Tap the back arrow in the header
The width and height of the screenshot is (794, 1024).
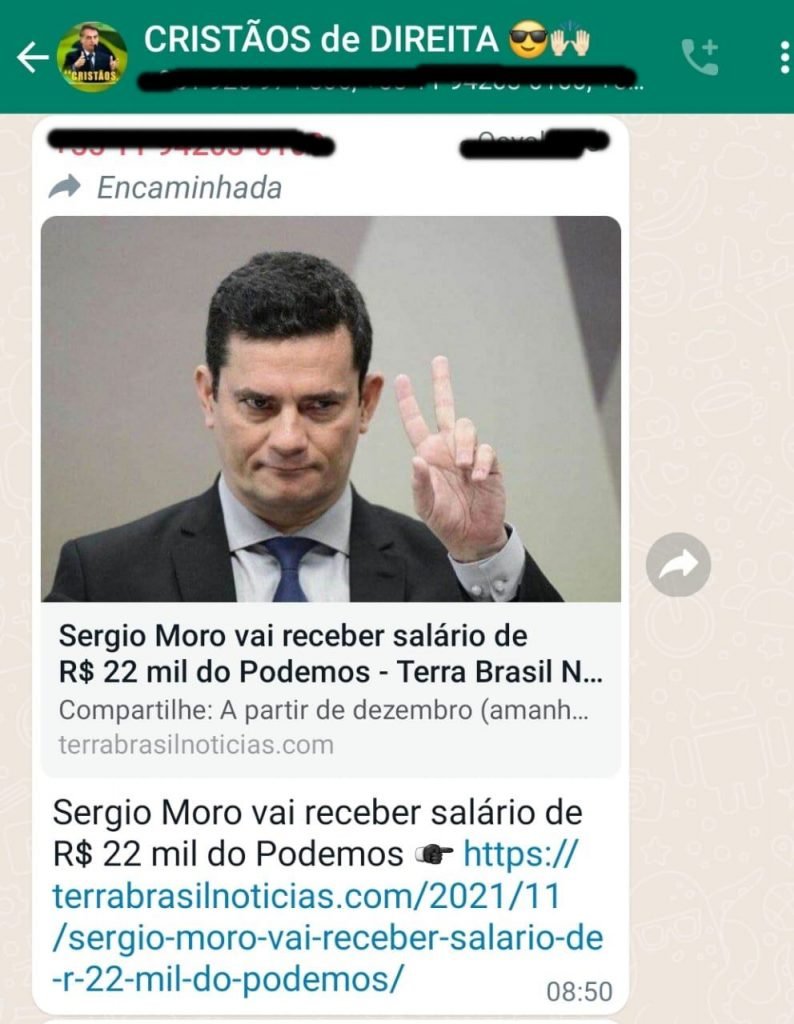point(33,57)
